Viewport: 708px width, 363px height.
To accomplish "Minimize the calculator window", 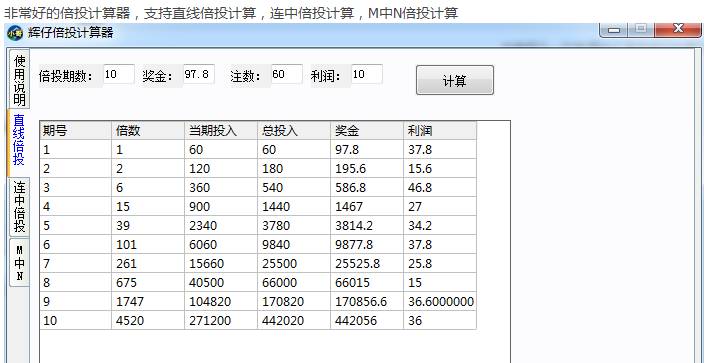I will (614, 30).
